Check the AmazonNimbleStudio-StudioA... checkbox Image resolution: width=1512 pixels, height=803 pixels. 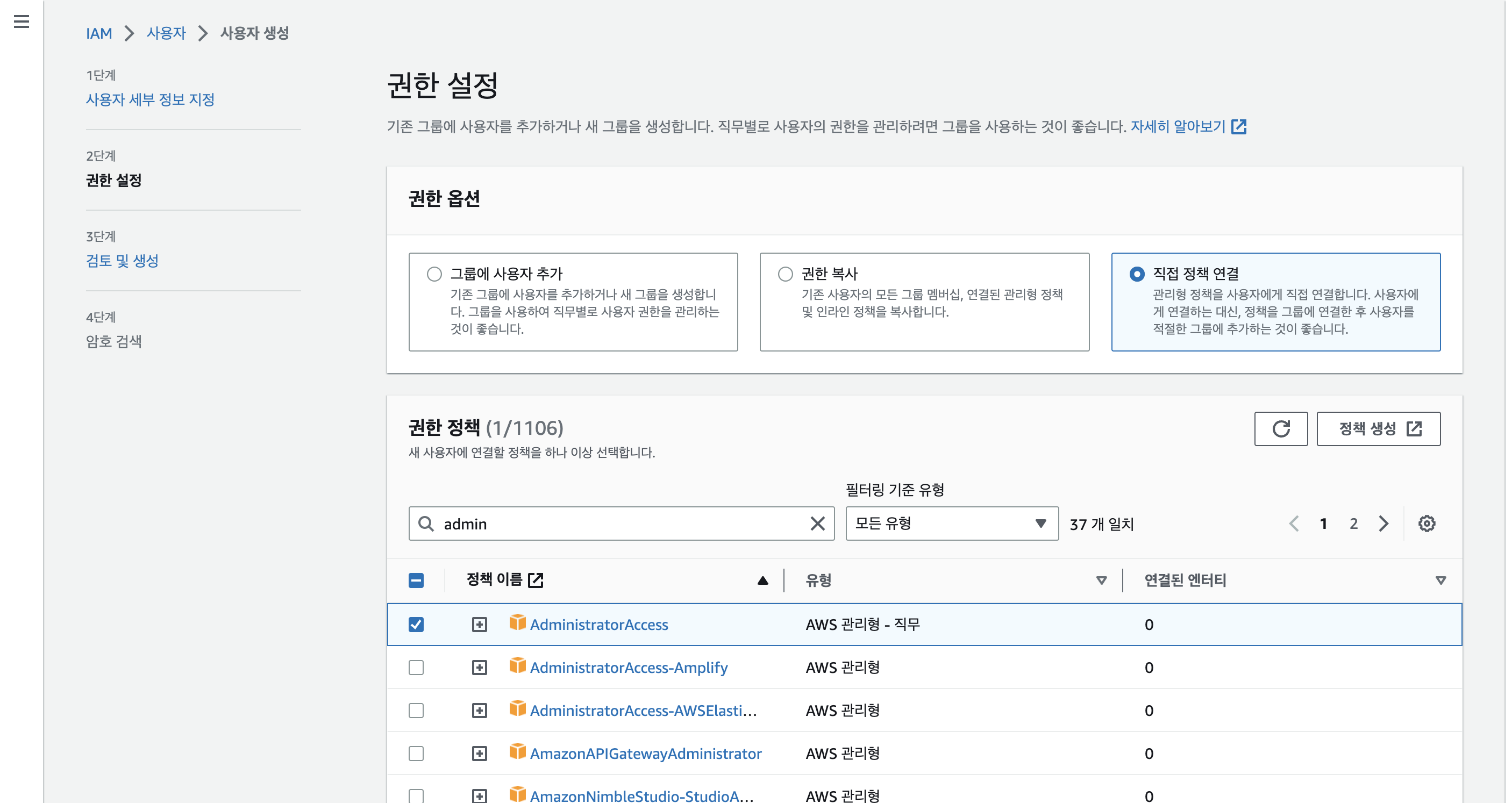416,796
